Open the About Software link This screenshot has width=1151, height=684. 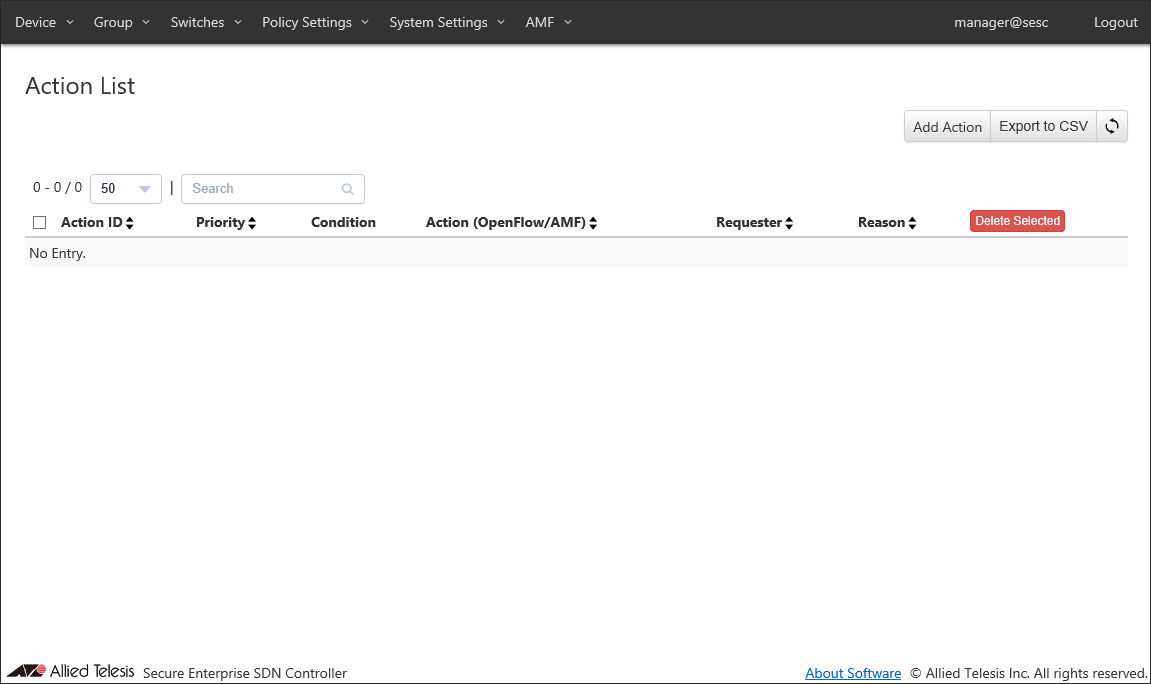[853, 673]
